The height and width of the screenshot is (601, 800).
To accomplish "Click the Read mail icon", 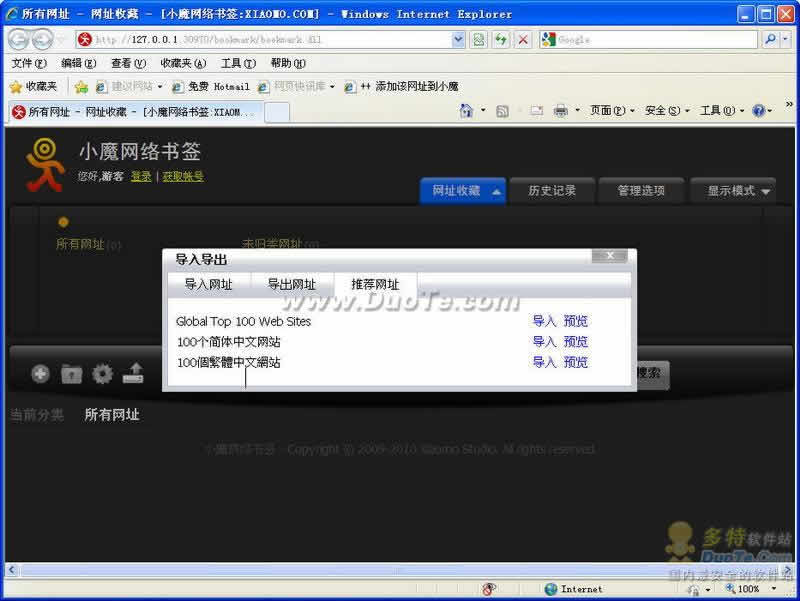I will click(536, 111).
